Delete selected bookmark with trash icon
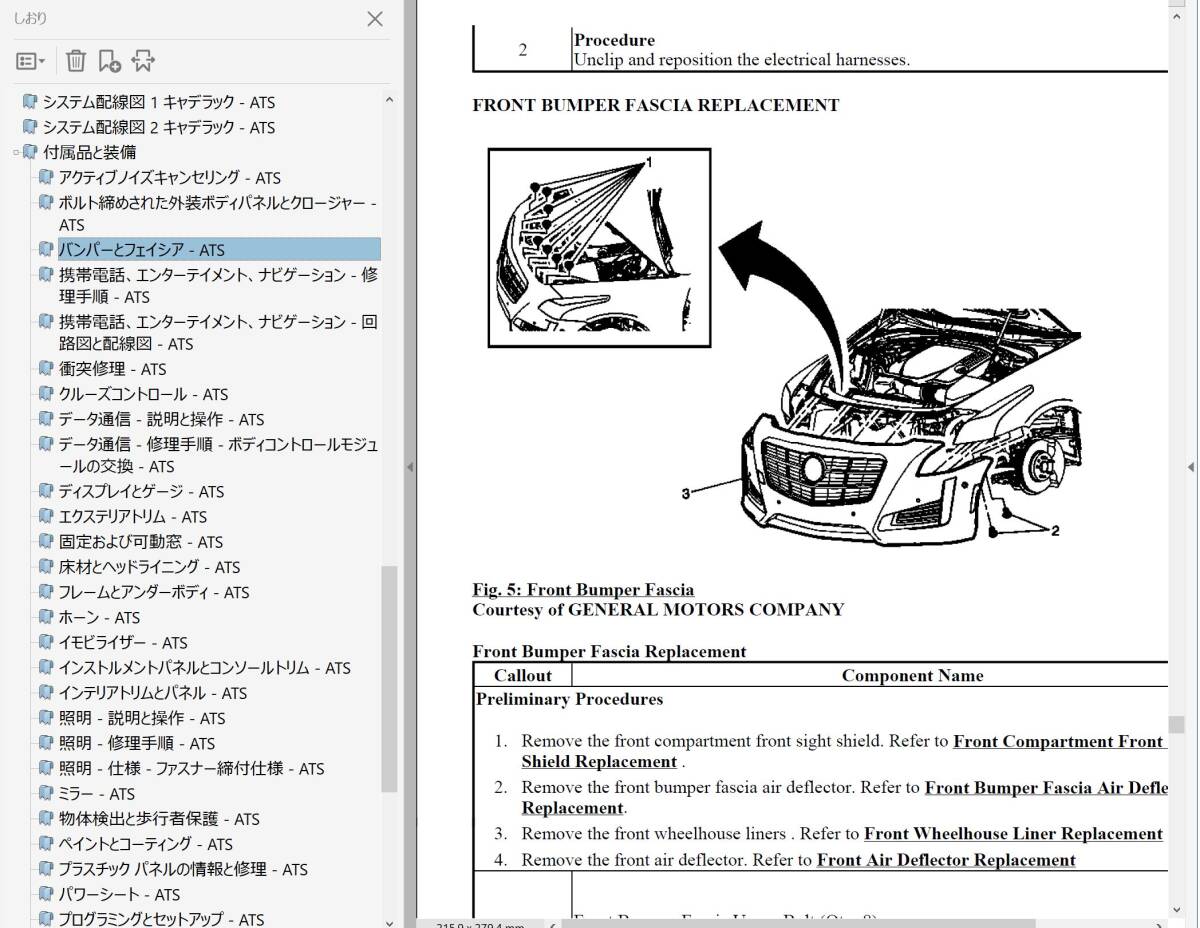 [x=76, y=61]
